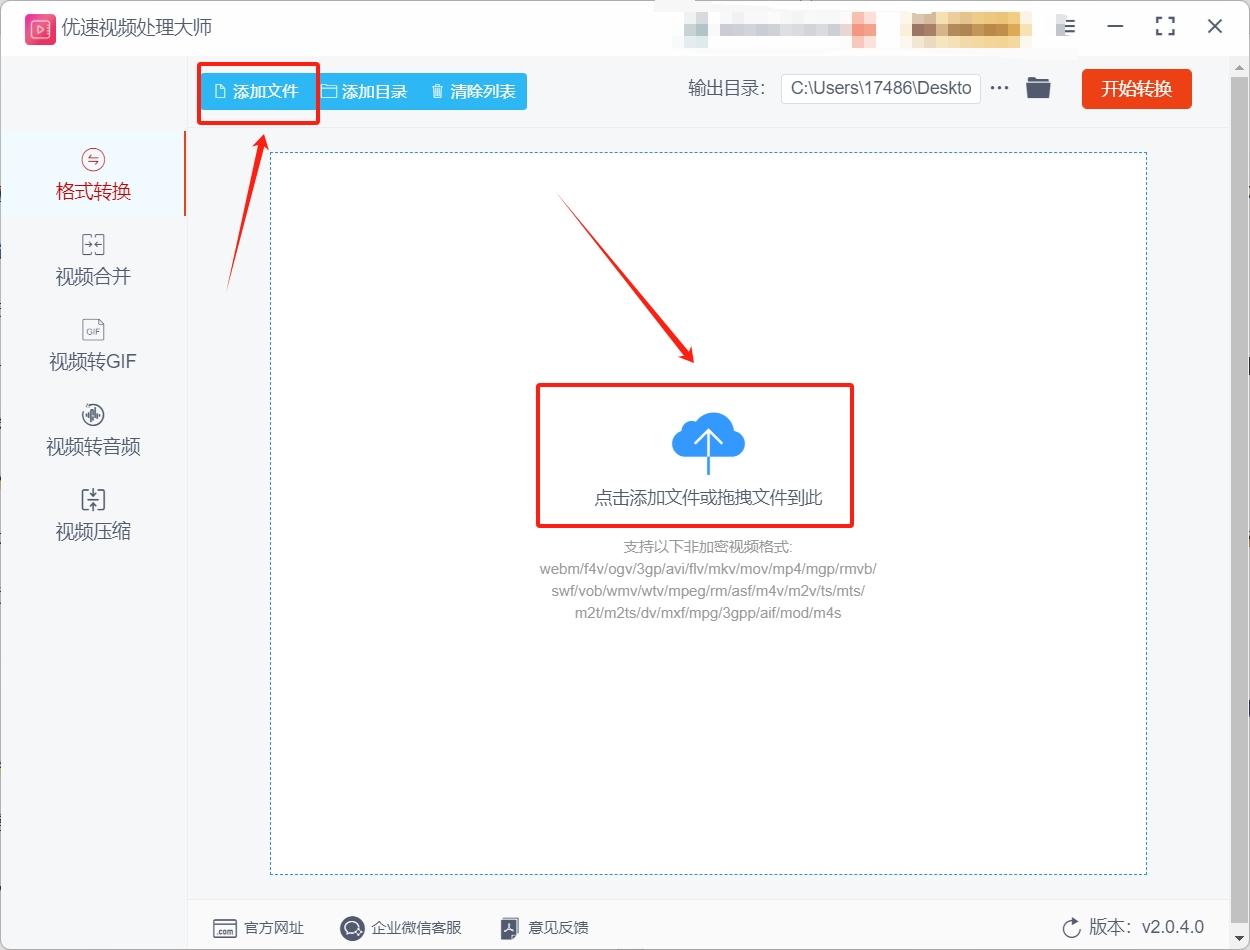Click the file drop upload area
The width and height of the screenshot is (1250, 950).
click(x=695, y=455)
